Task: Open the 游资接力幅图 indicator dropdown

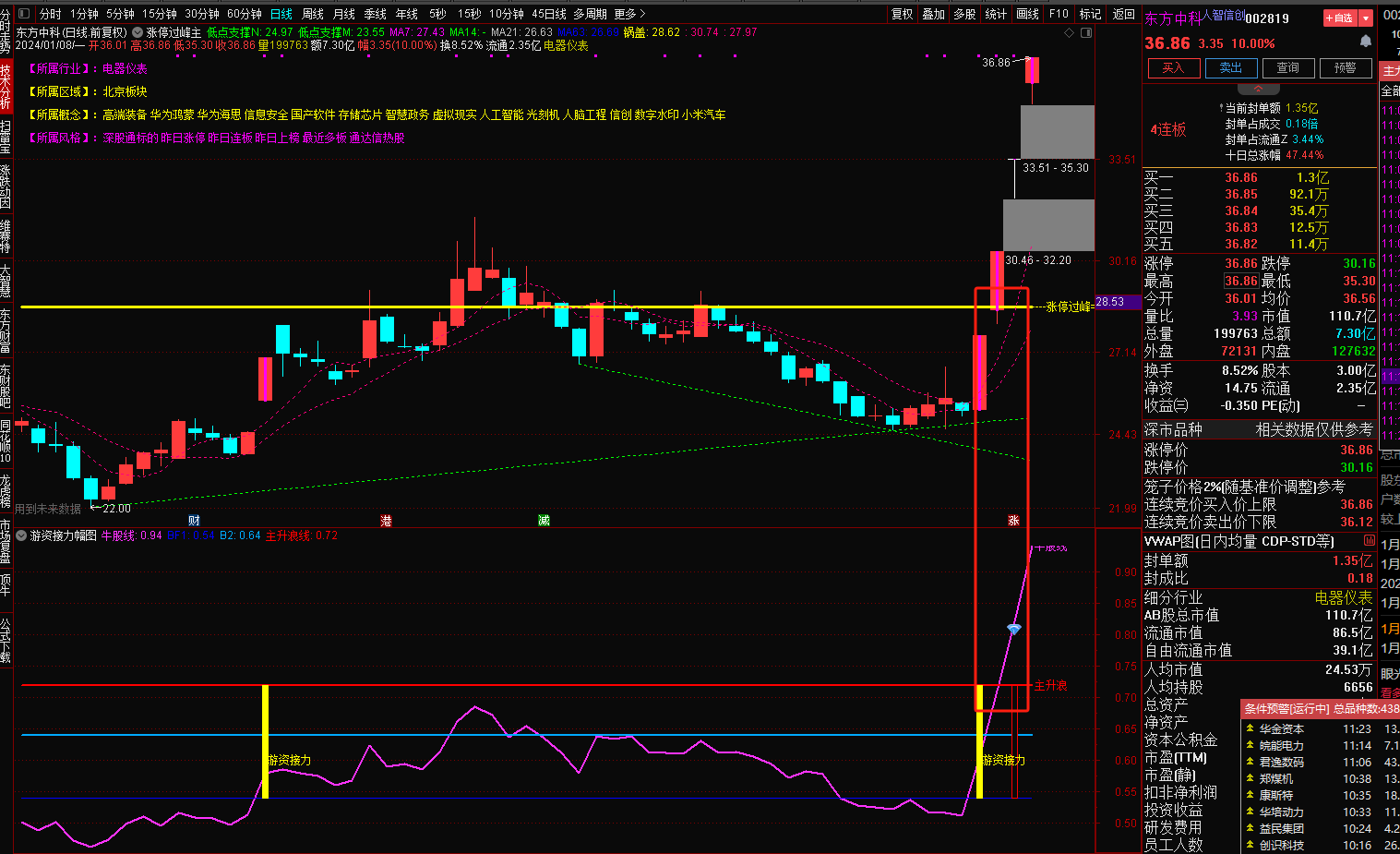Action: coord(22,535)
